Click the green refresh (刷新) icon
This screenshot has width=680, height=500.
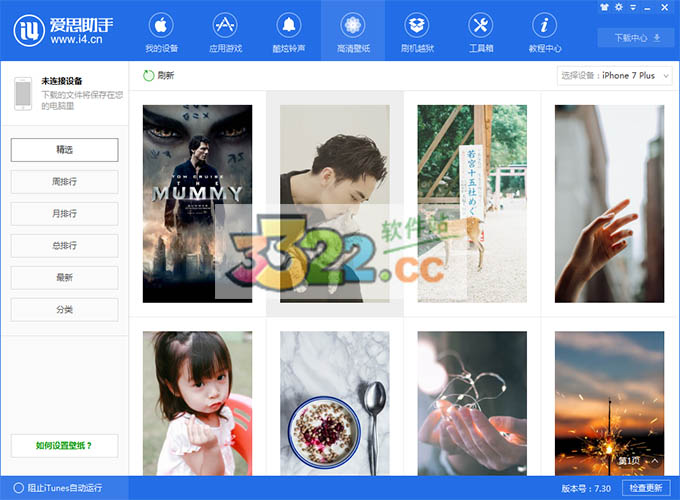click(x=149, y=75)
